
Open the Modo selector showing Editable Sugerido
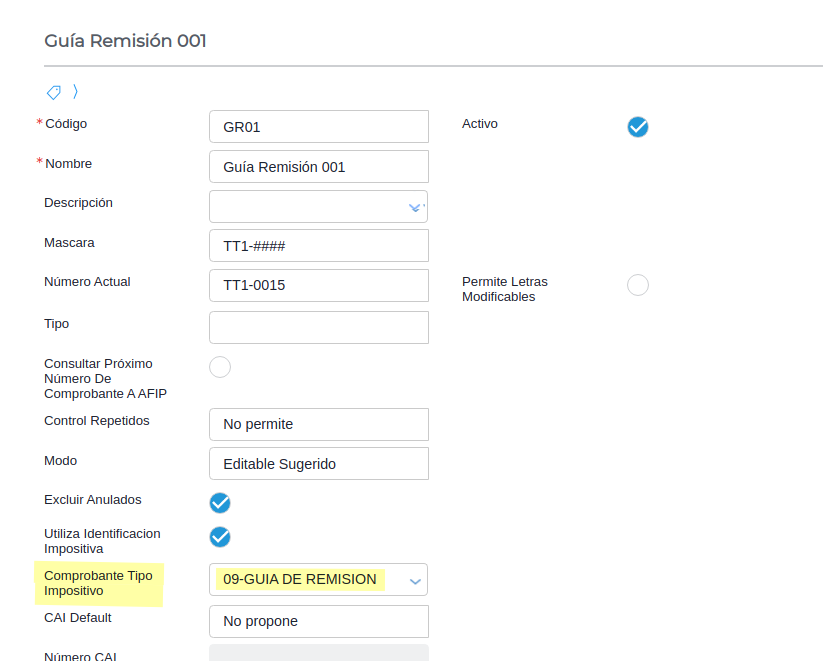click(318, 464)
